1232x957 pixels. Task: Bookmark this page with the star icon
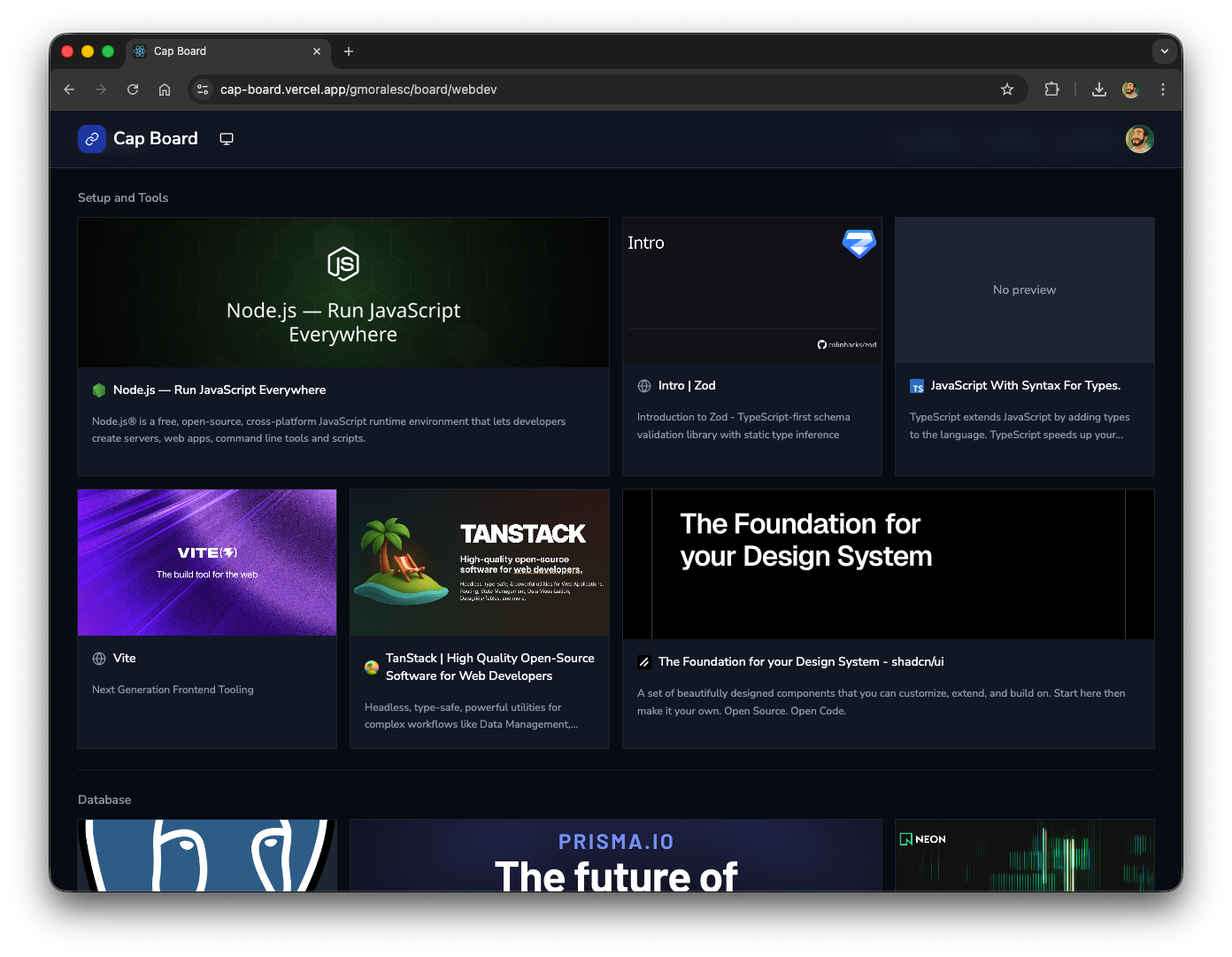point(1007,89)
